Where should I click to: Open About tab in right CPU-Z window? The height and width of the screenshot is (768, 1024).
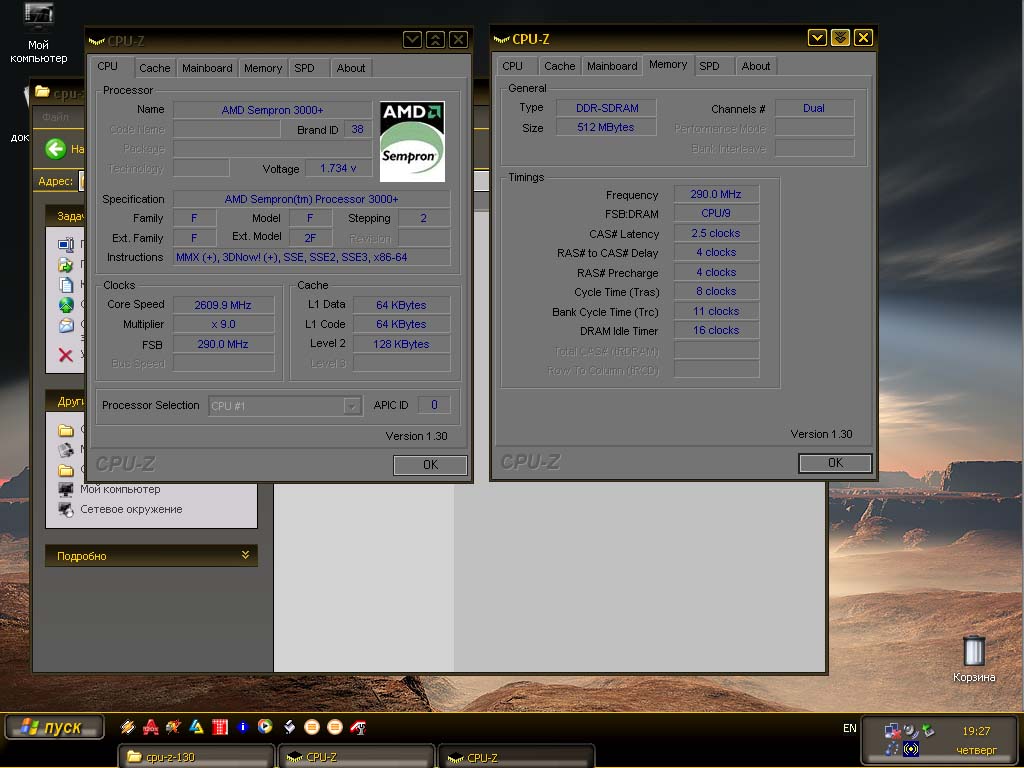click(x=756, y=66)
